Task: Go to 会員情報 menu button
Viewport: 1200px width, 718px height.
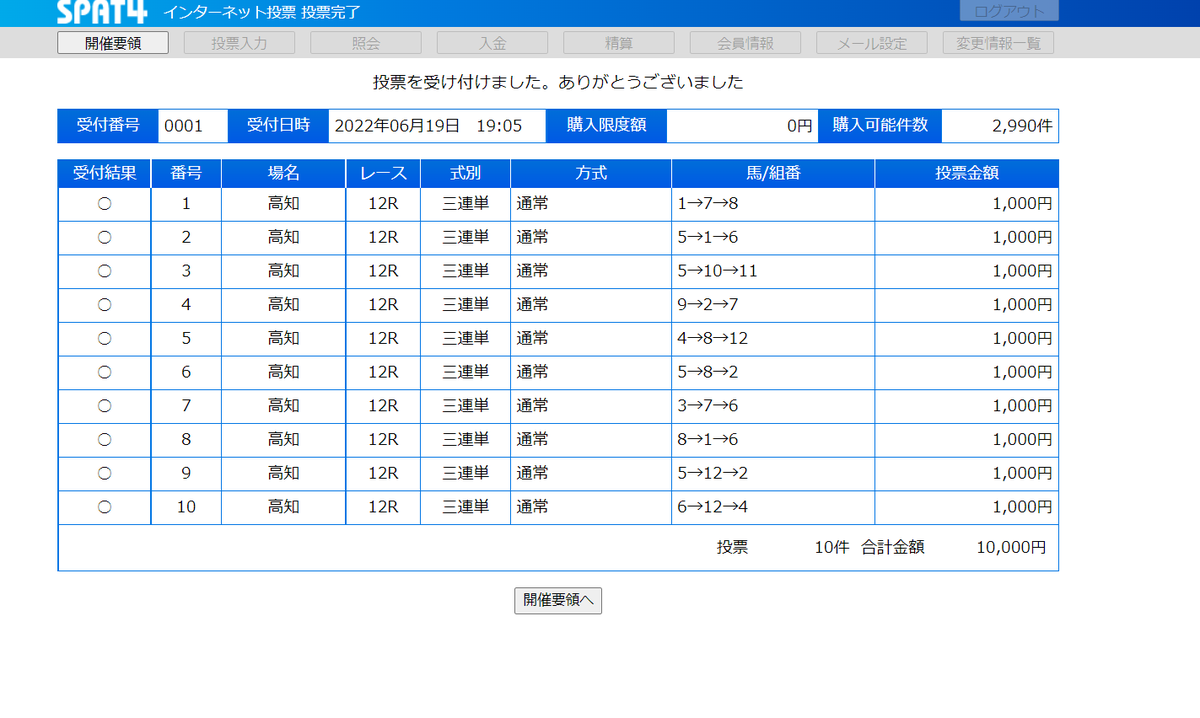Action: coord(745,43)
